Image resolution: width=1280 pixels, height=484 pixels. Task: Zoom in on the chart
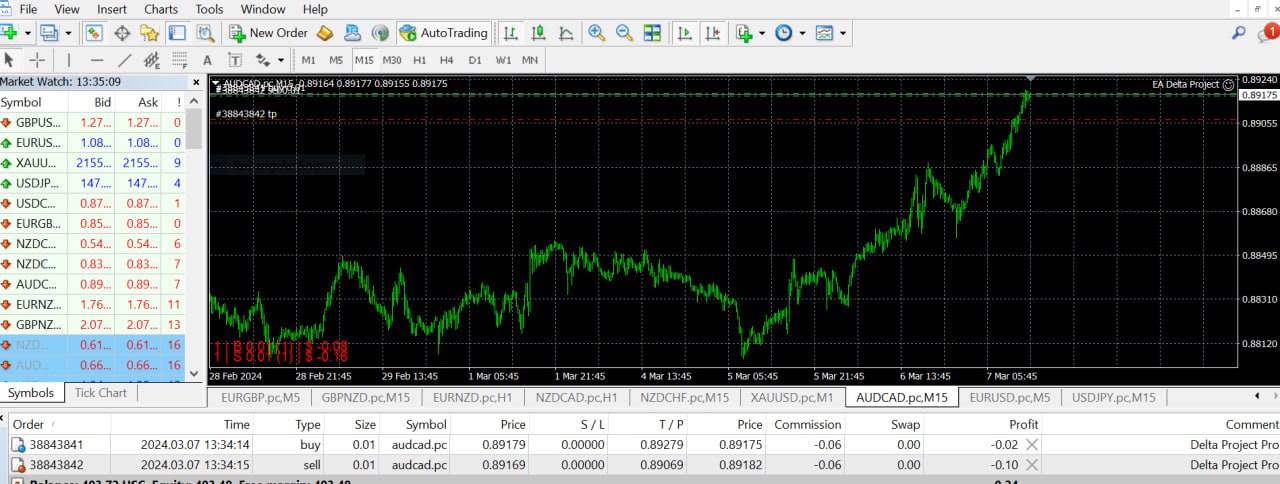click(x=597, y=33)
